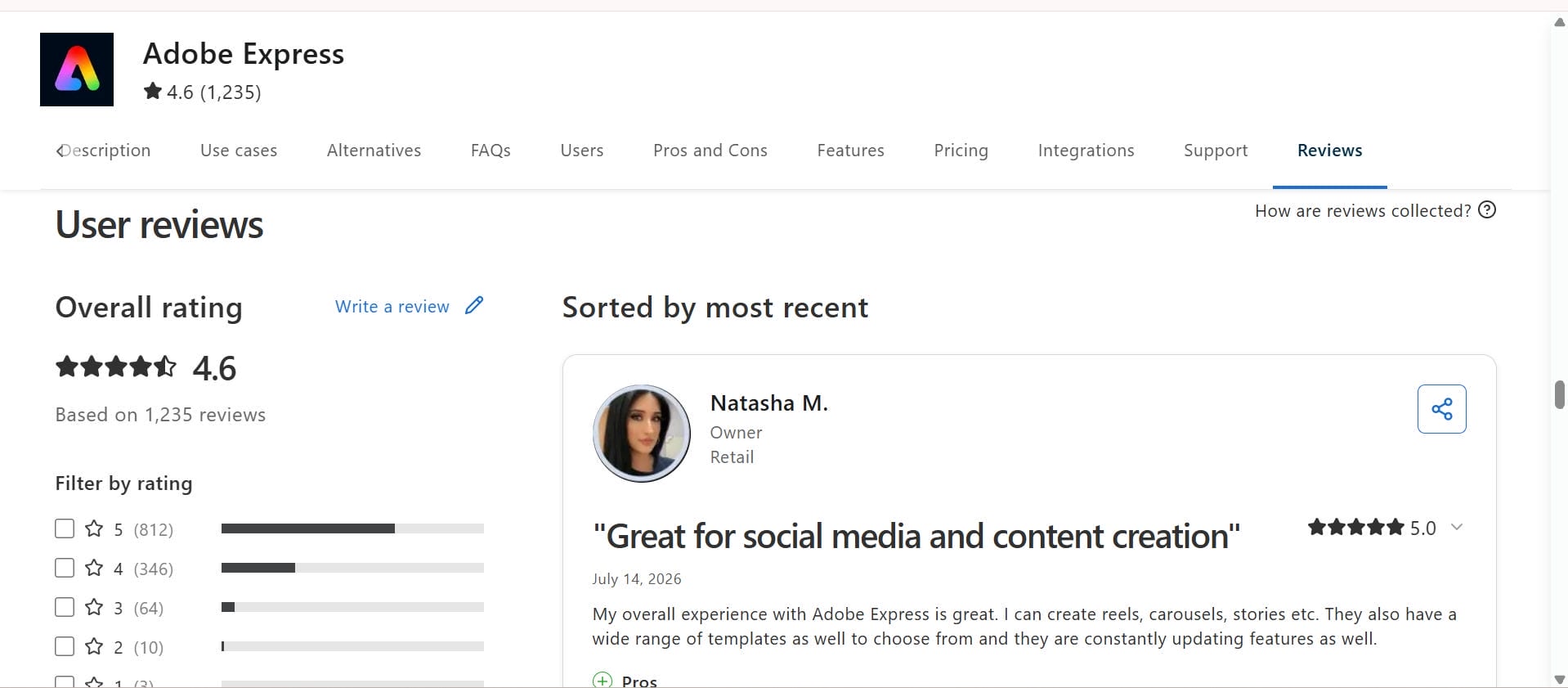Go to the Integrations tab
This screenshot has height=688, width=1568.
coord(1086,151)
